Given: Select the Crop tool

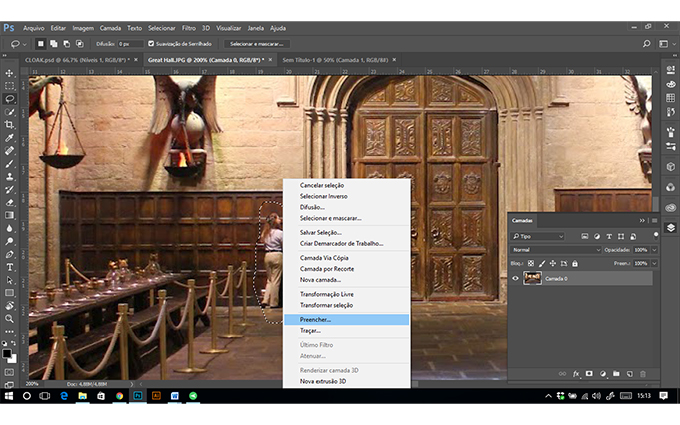Looking at the screenshot, I should [9, 125].
